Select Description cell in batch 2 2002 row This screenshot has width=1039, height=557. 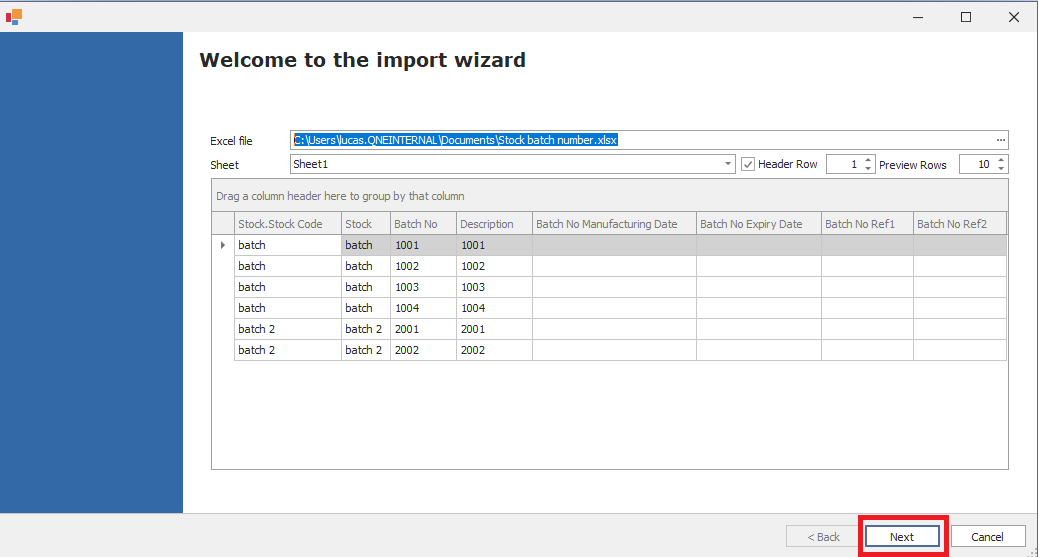pyautogui.click(x=494, y=350)
